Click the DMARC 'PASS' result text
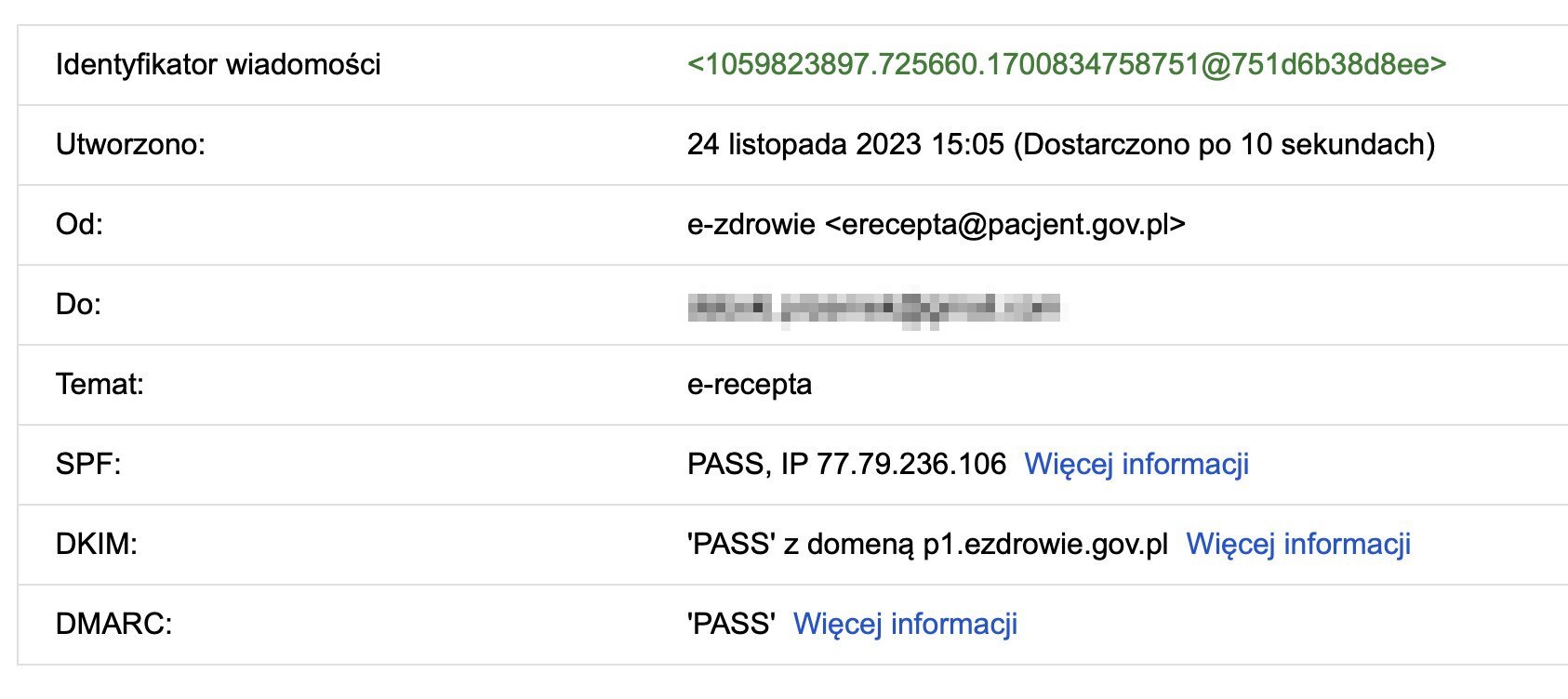The width and height of the screenshot is (1568, 699). point(731,624)
